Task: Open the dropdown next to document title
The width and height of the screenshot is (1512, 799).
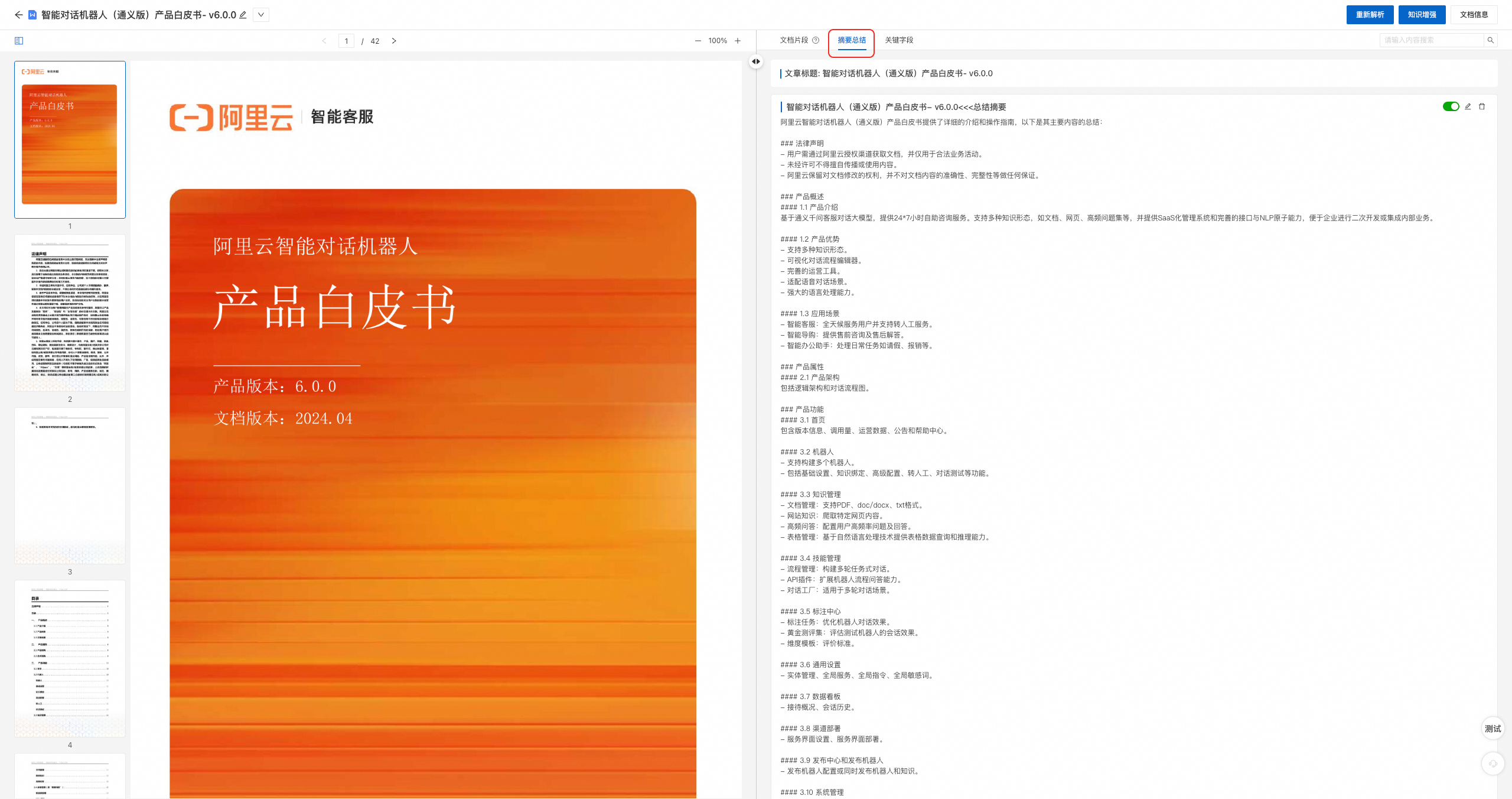Action: pos(261,15)
